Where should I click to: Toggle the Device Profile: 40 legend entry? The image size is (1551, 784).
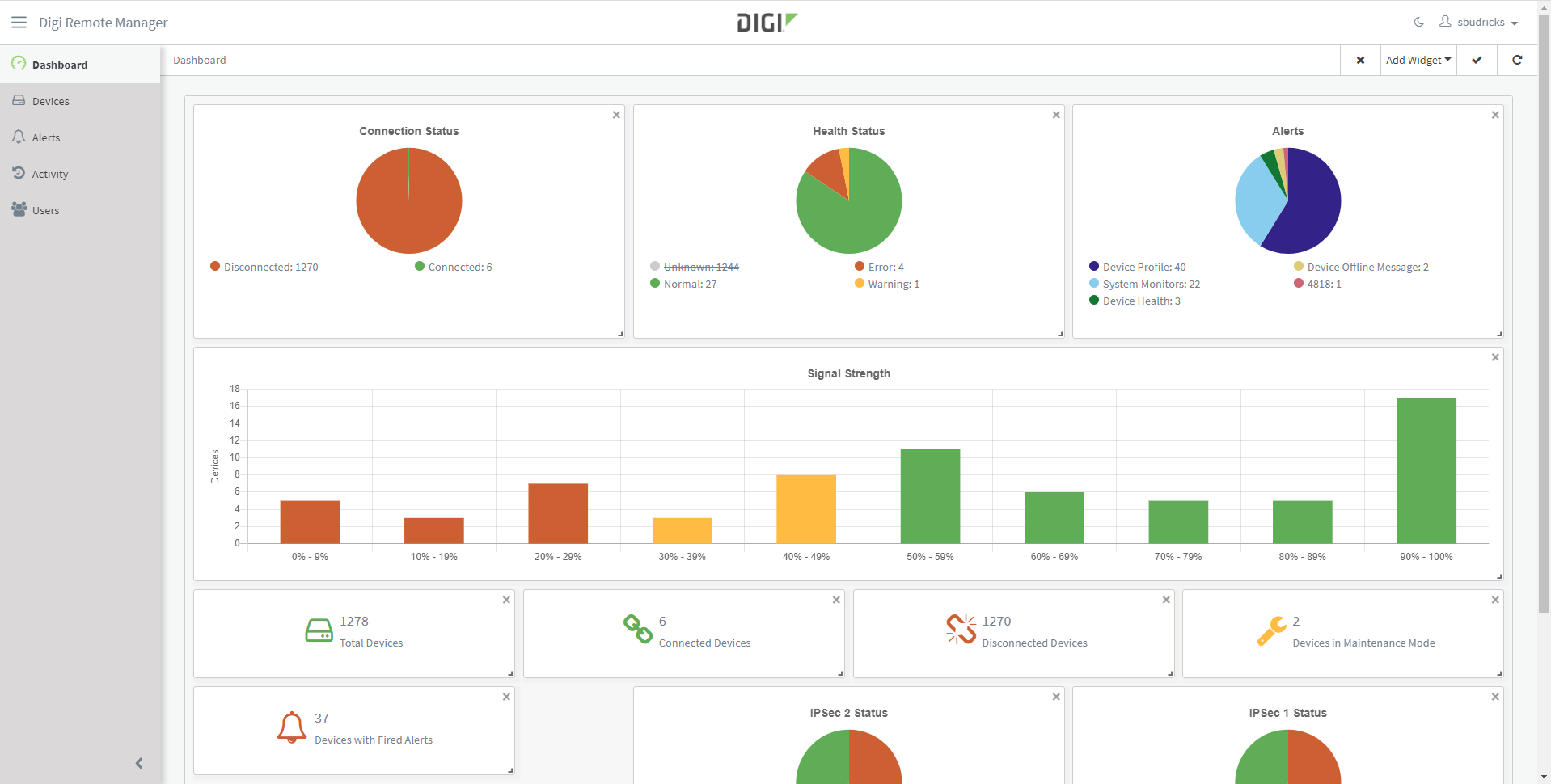tap(1138, 267)
